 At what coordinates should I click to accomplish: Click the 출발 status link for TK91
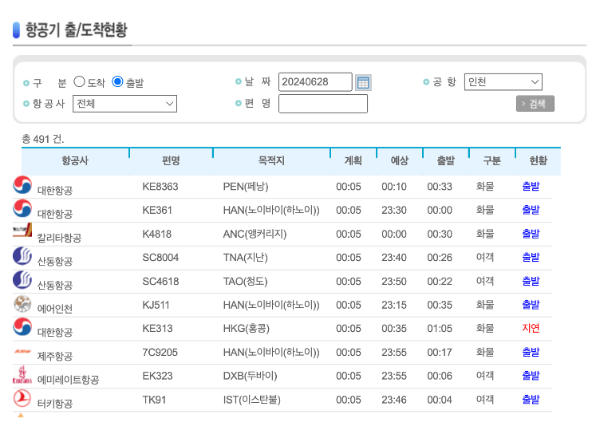tap(531, 399)
